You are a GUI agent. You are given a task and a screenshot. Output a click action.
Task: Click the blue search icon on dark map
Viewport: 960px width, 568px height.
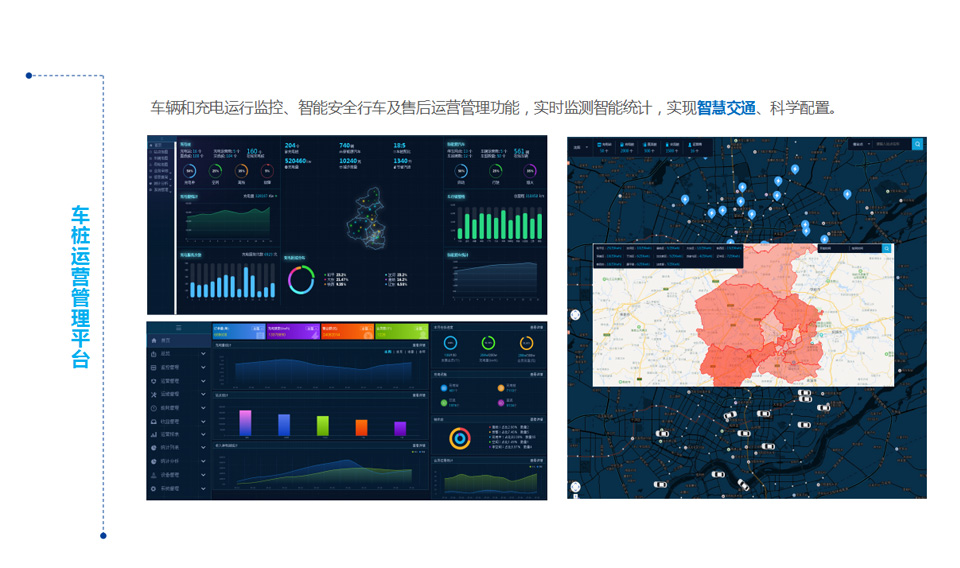click(x=918, y=145)
